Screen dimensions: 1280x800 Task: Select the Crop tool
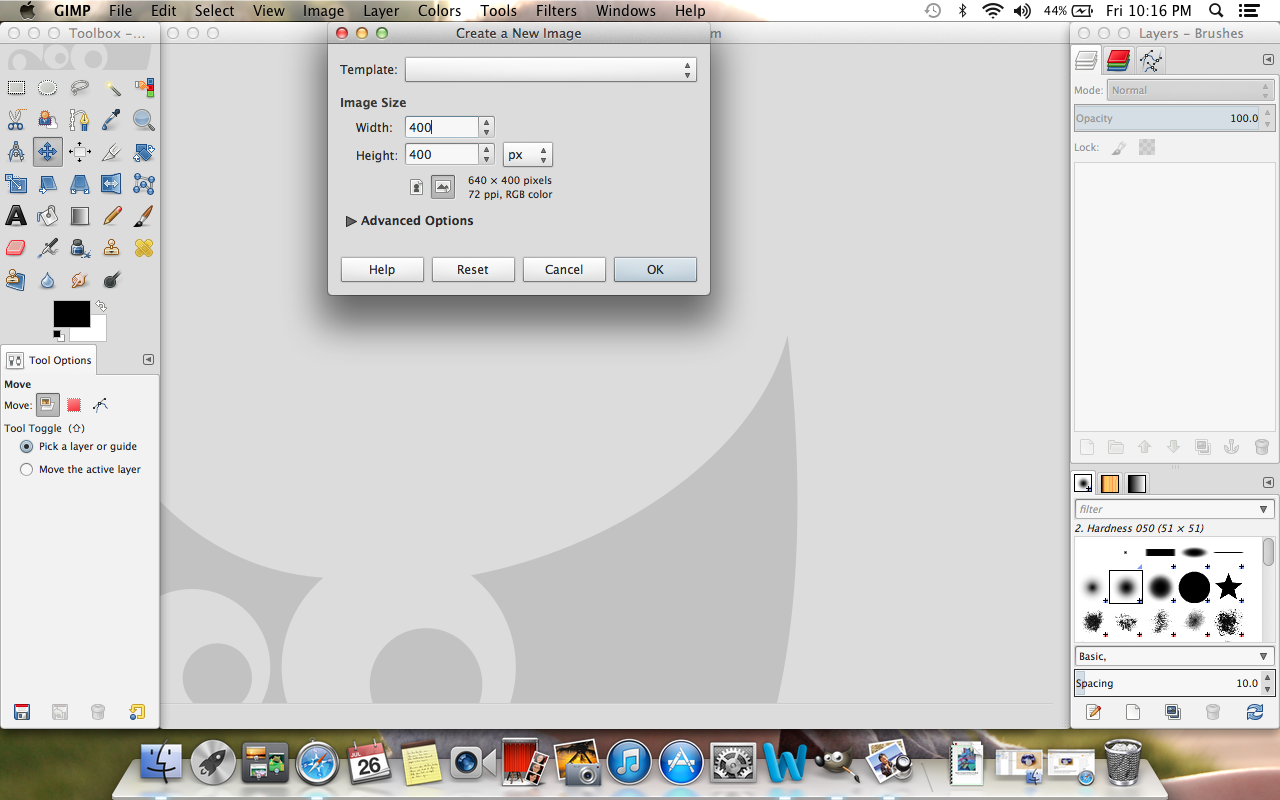(112, 152)
